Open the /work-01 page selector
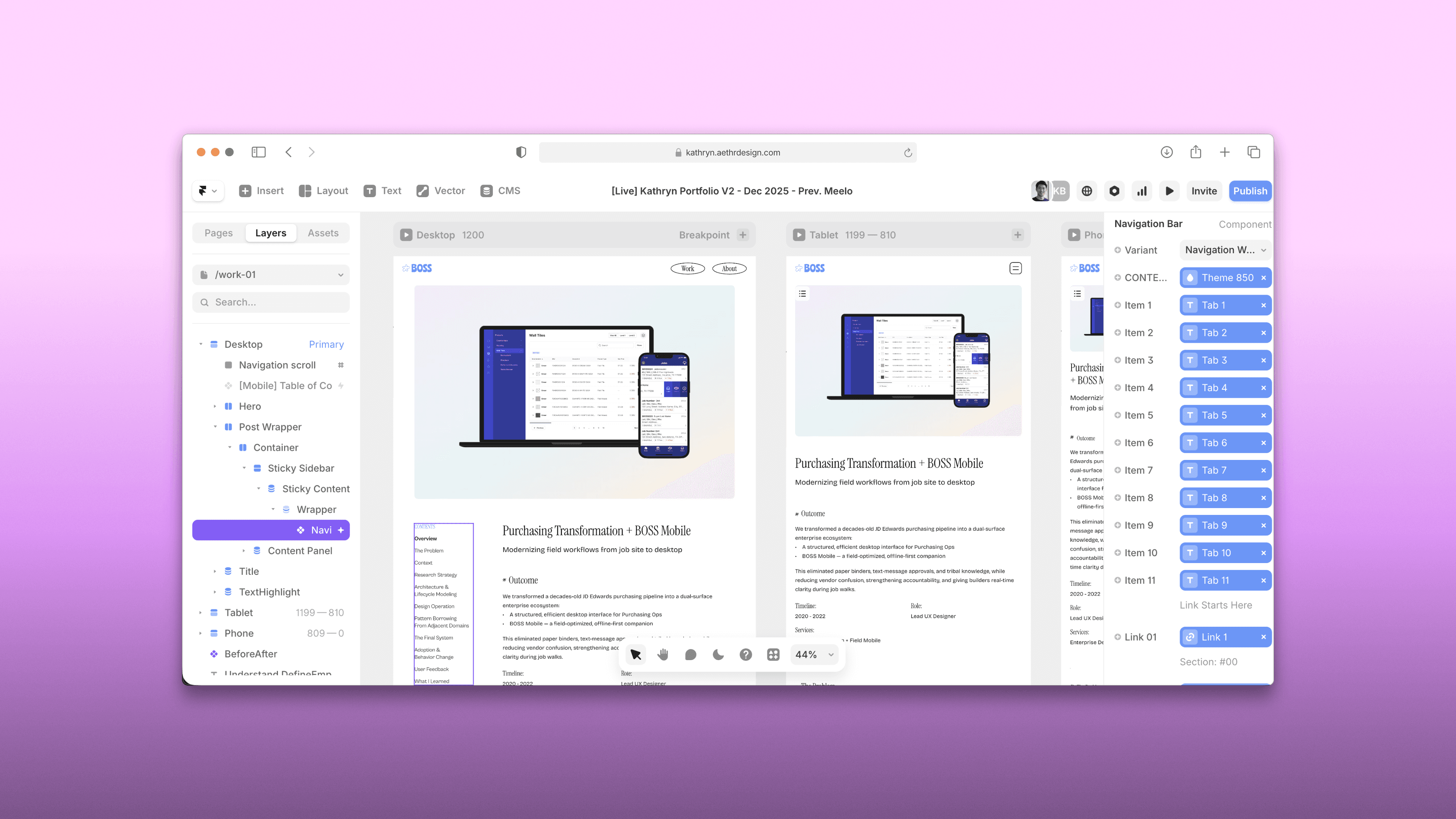 pyautogui.click(x=271, y=275)
